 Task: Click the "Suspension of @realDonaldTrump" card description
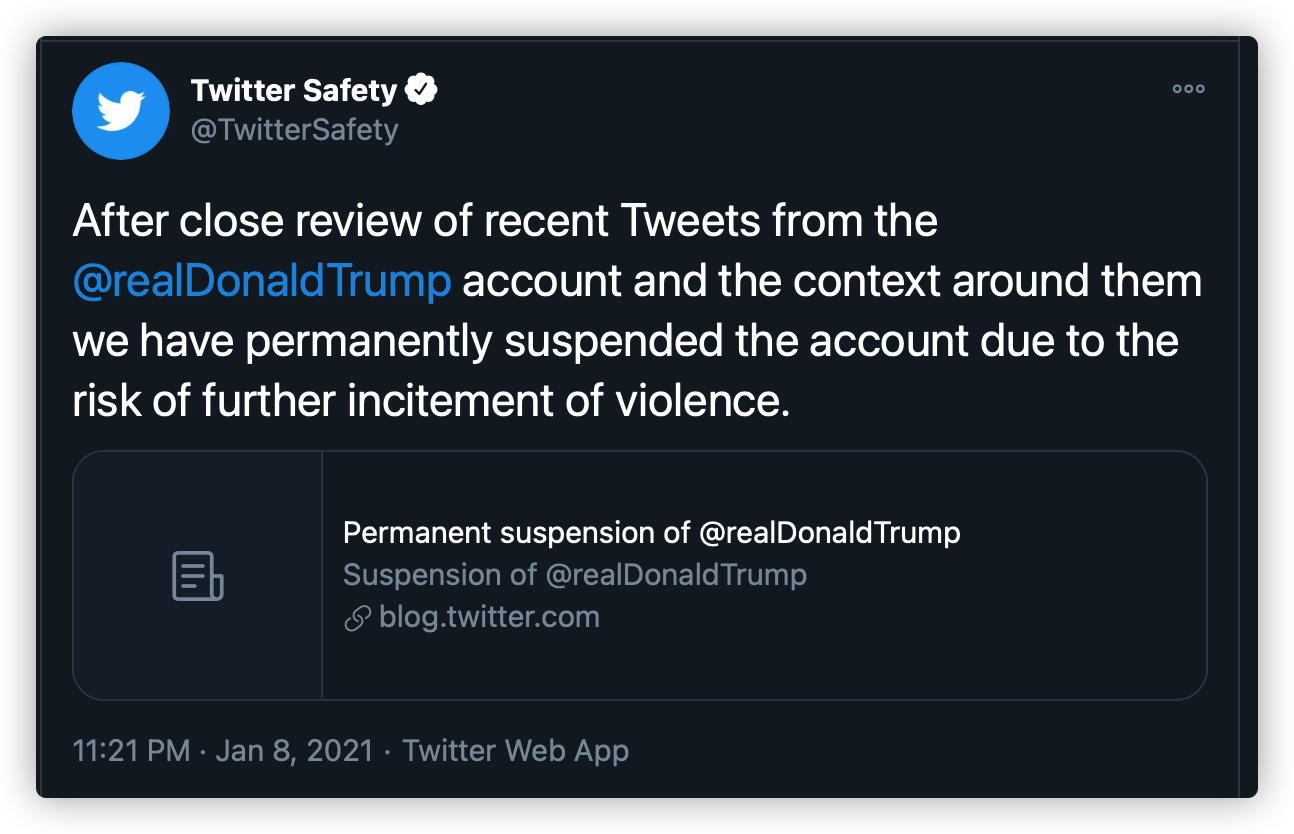pos(574,575)
